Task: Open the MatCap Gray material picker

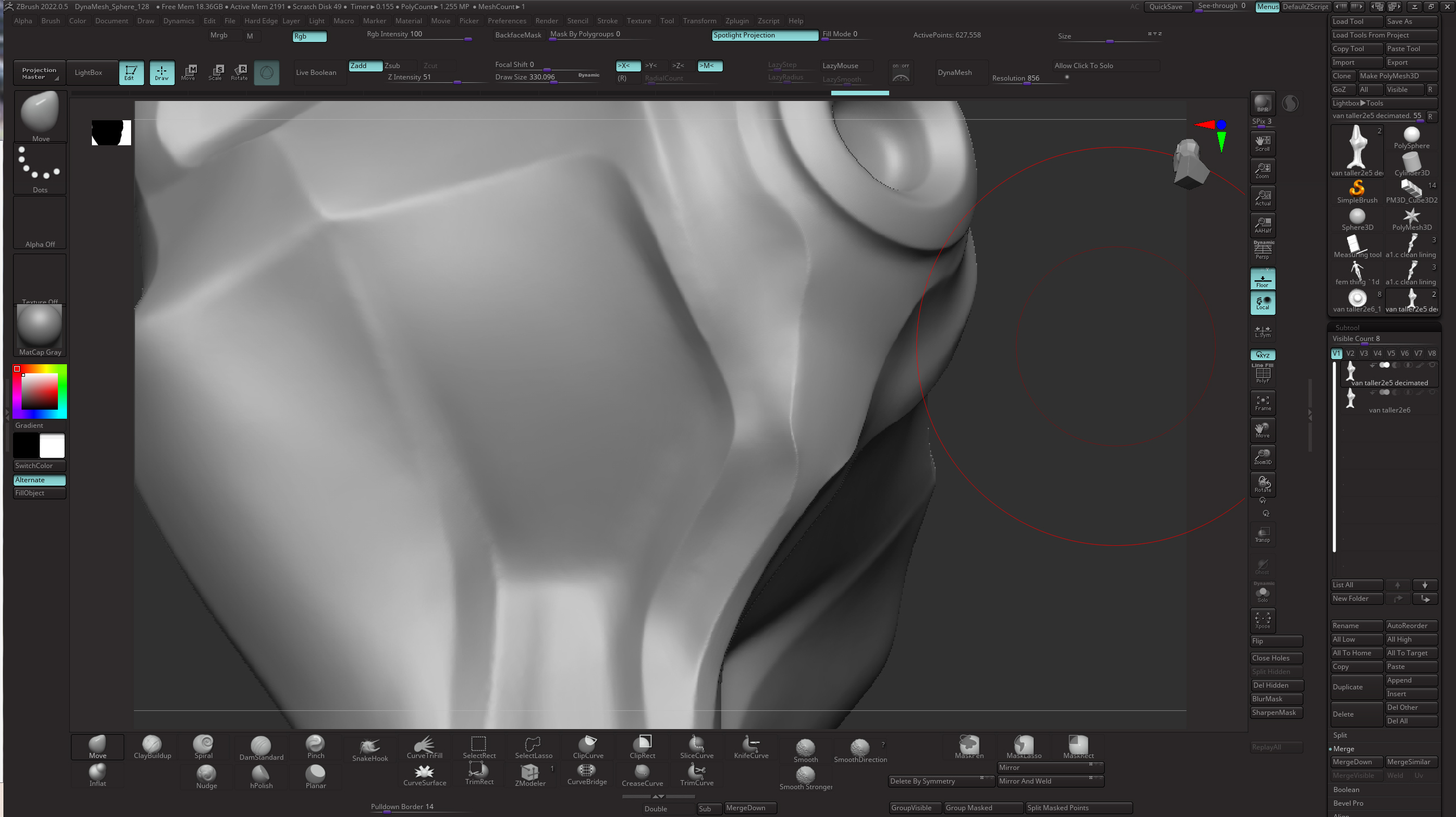Action: pos(40,331)
